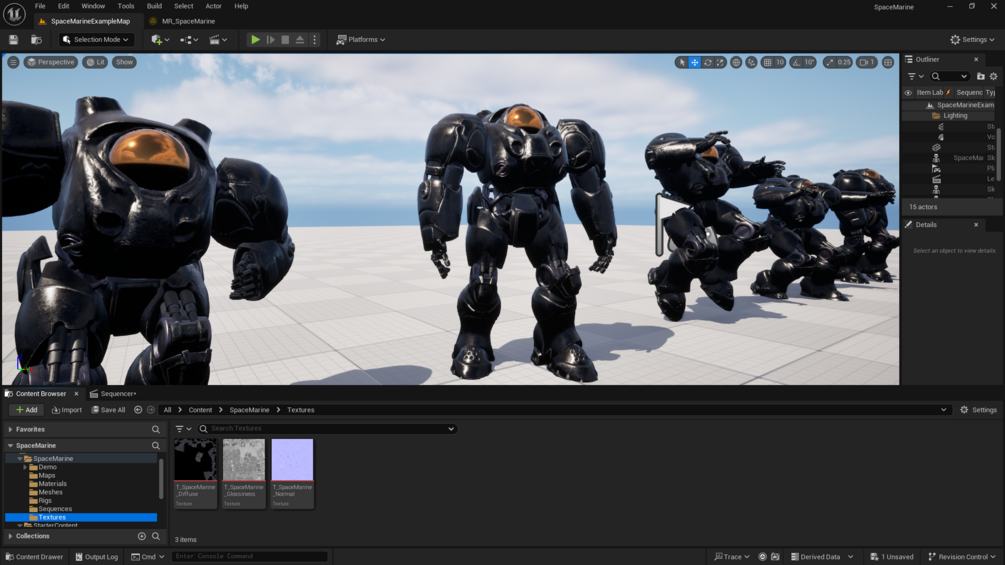Click Content breadcrumb in path bar

(200, 410)
